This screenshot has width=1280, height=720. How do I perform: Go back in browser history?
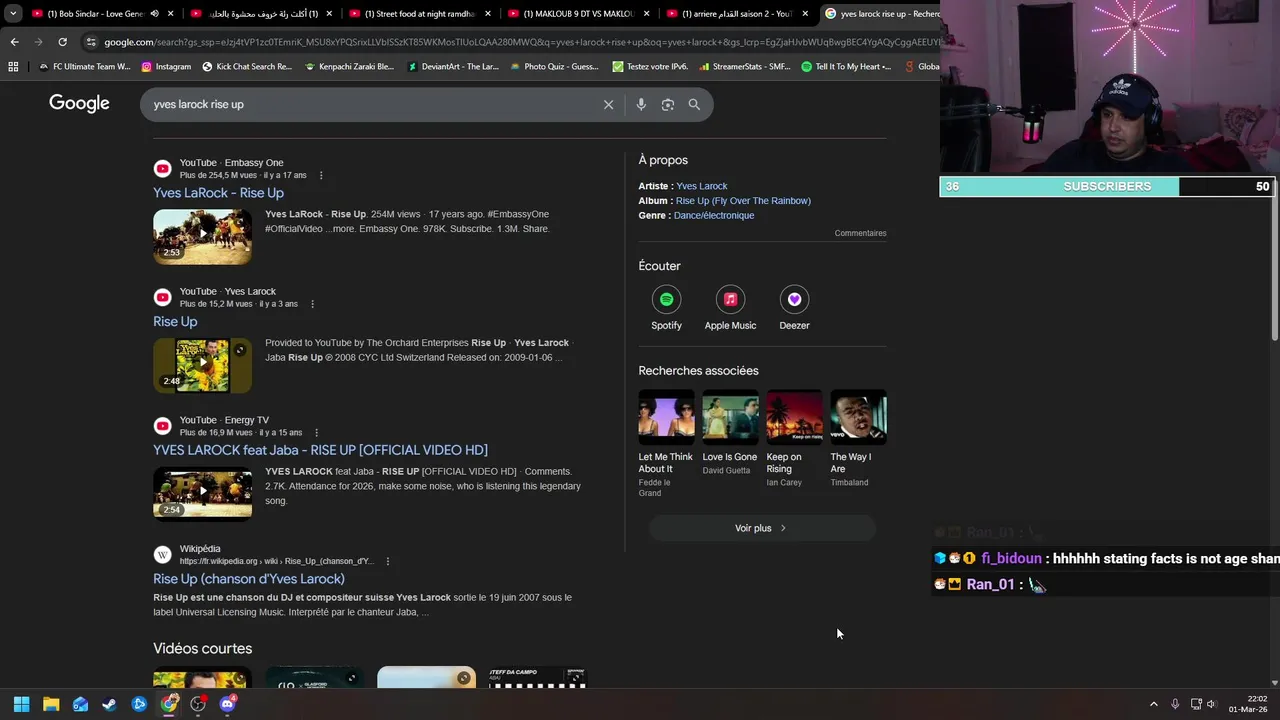pyautogui.click(x=14, y=42)
